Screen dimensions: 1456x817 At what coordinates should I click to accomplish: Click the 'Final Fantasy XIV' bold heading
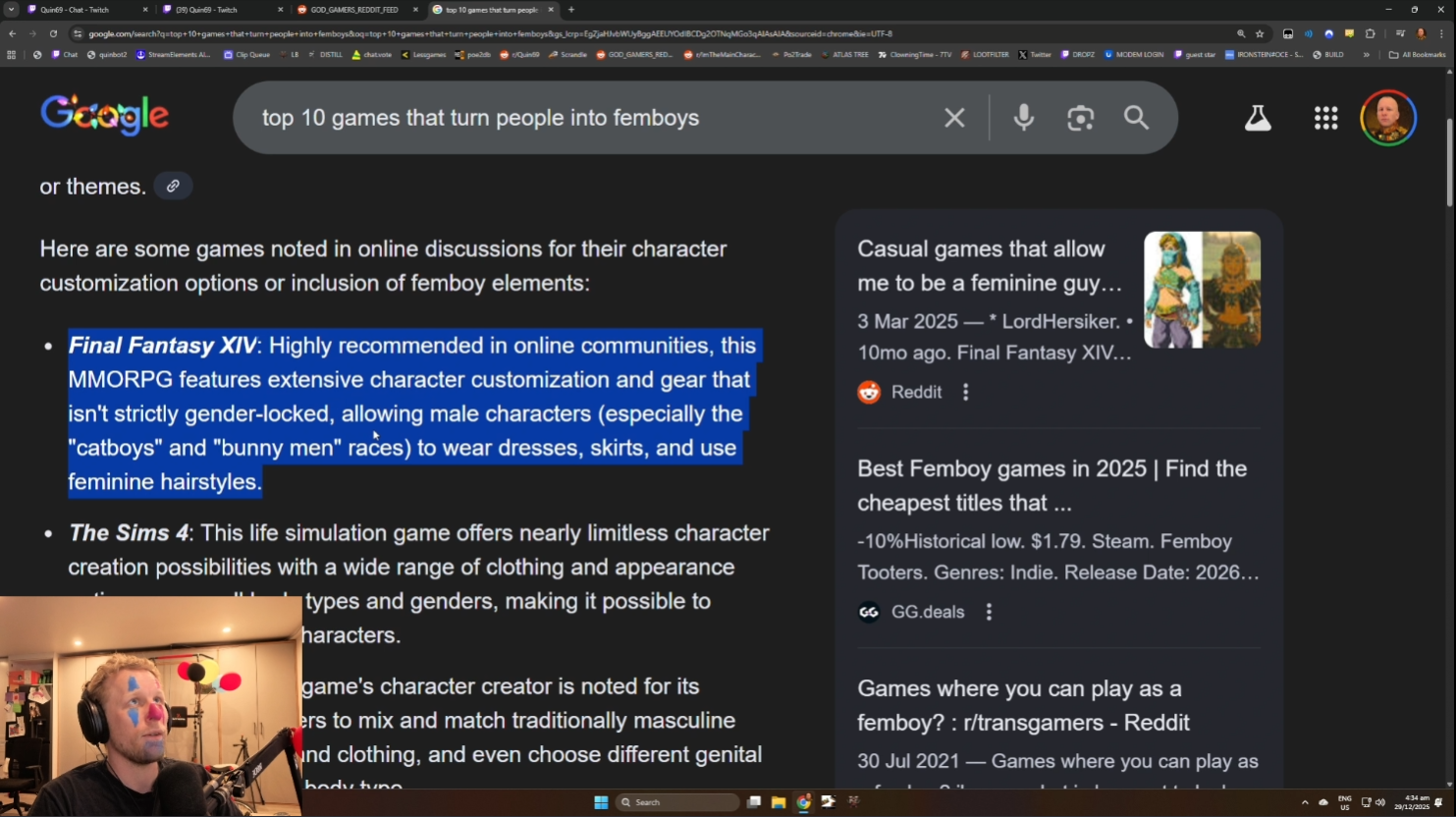163,346
